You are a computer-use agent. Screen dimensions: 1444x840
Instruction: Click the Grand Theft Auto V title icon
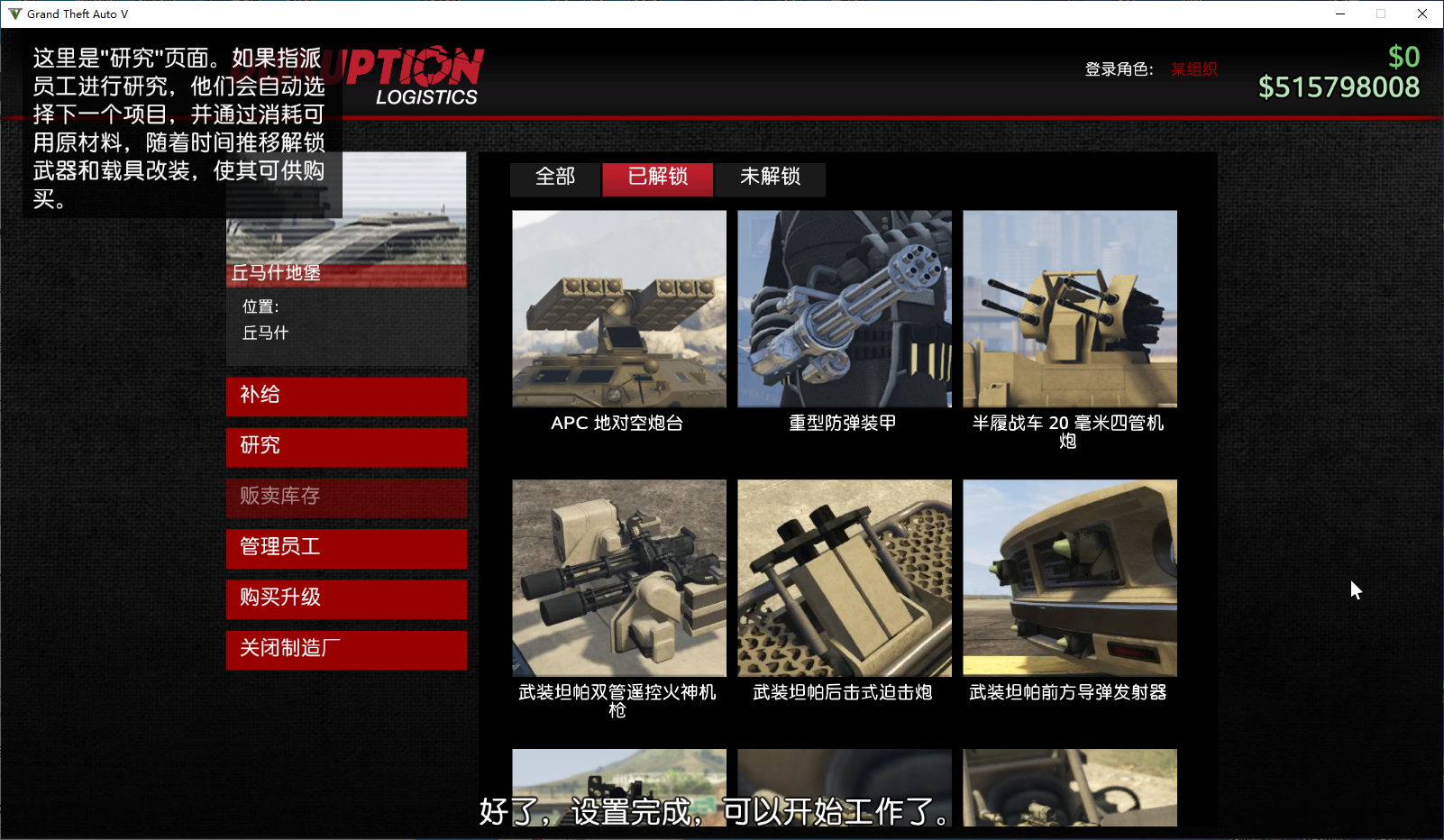pos(15,14)
